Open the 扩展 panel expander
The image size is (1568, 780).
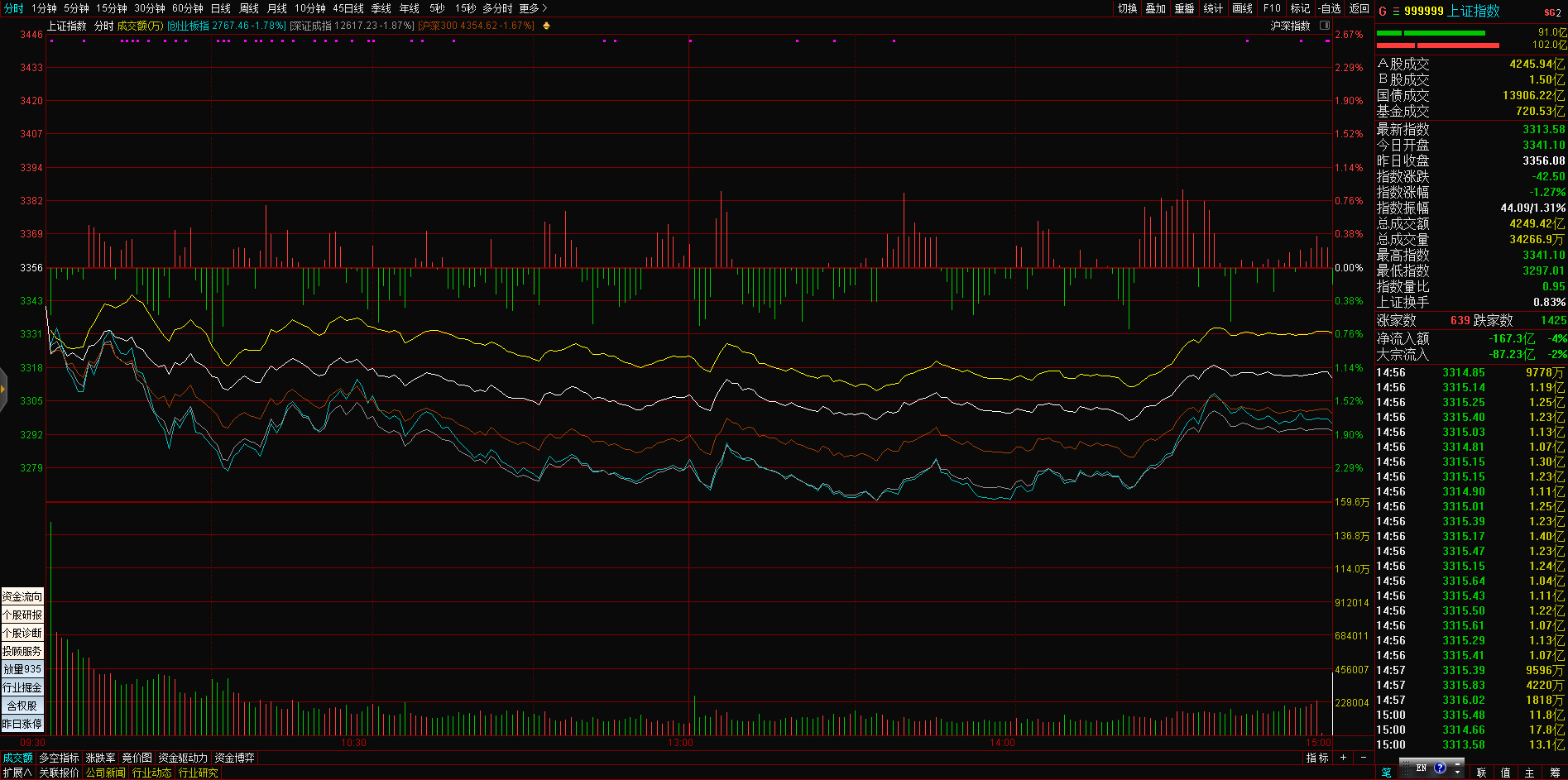point(17,773)
